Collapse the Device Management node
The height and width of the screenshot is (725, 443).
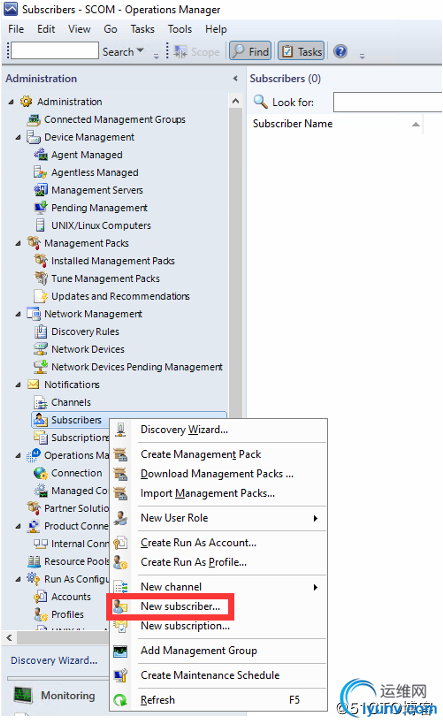tap(18, 137)
